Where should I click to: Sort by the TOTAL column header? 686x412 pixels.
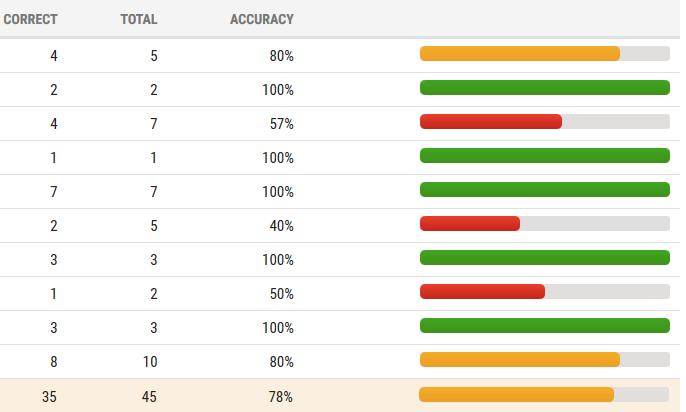pyautogui.click(x=139, y=19)
